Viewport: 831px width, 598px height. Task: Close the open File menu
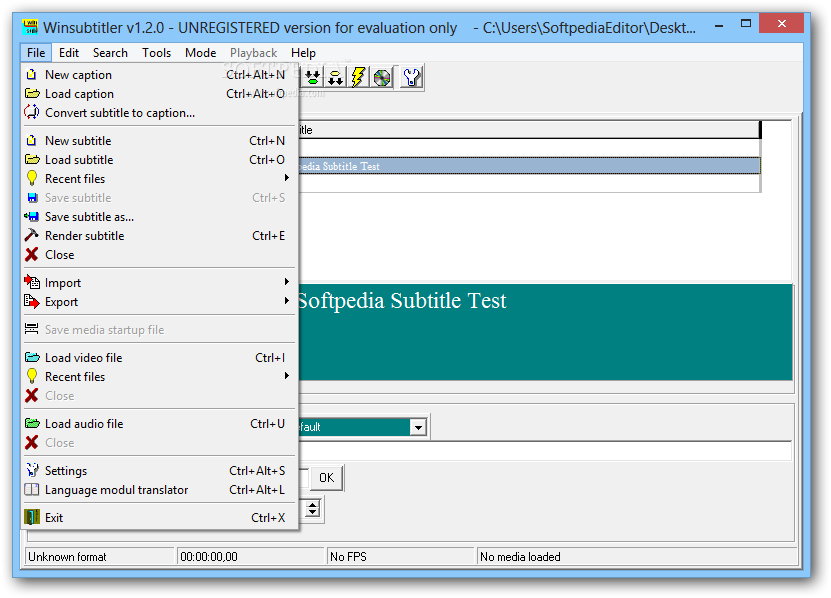point(36,53)
